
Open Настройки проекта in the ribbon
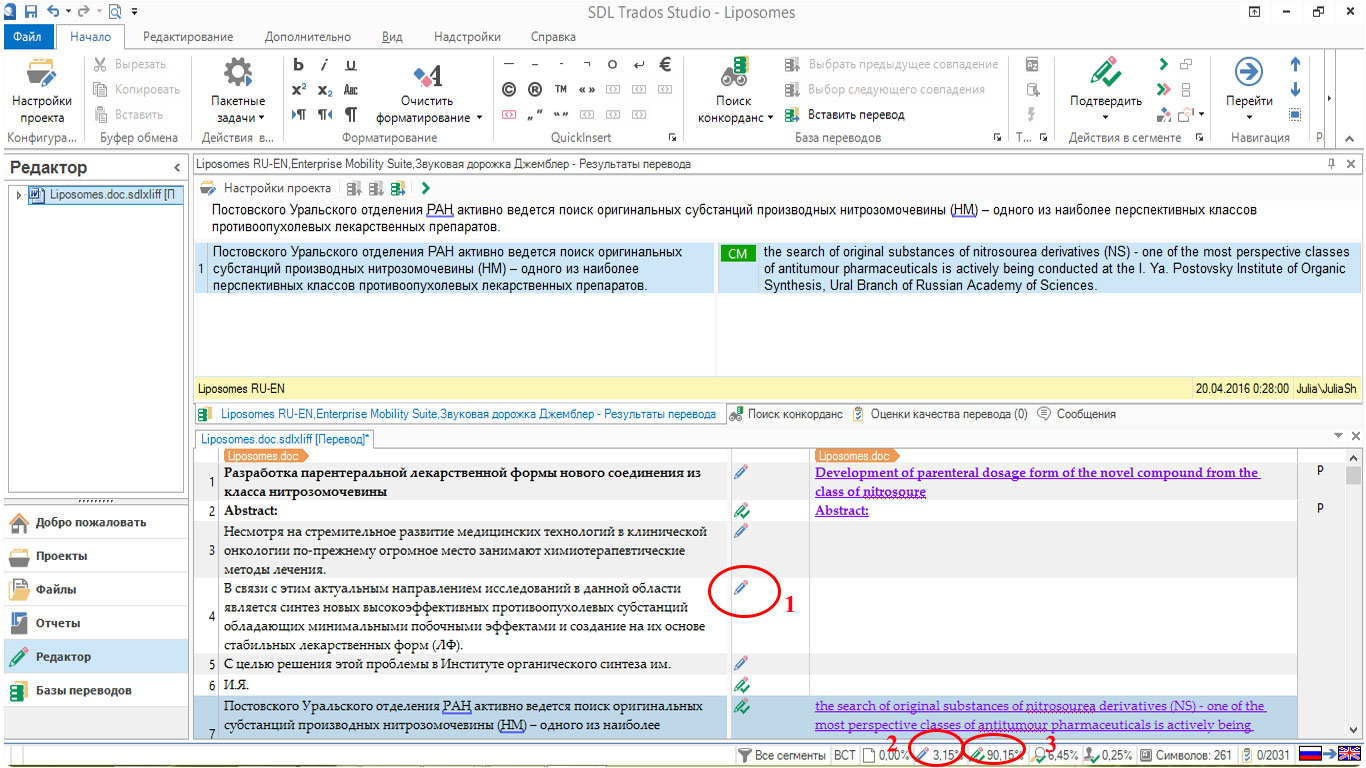coord(42,90)
